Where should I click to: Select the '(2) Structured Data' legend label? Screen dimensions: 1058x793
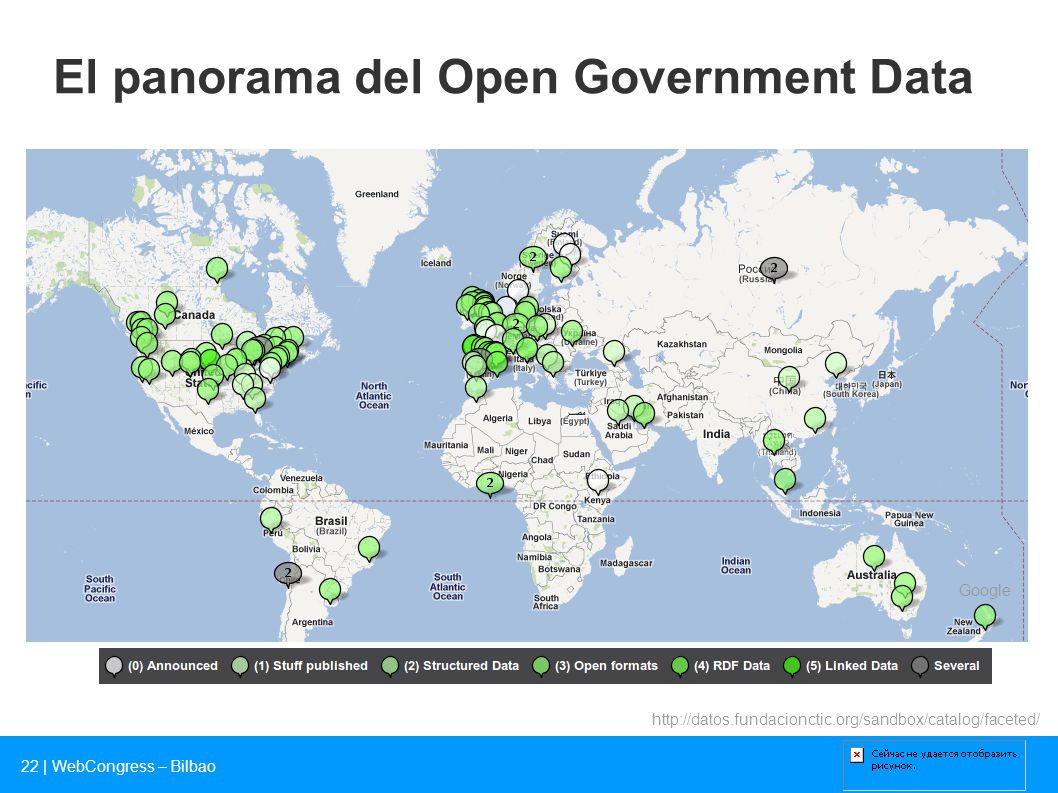[462, 665]
